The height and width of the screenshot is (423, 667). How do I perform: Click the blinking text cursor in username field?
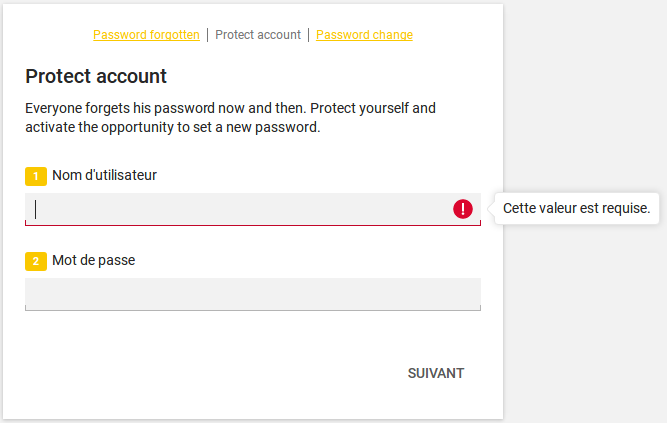pos(35,209)
